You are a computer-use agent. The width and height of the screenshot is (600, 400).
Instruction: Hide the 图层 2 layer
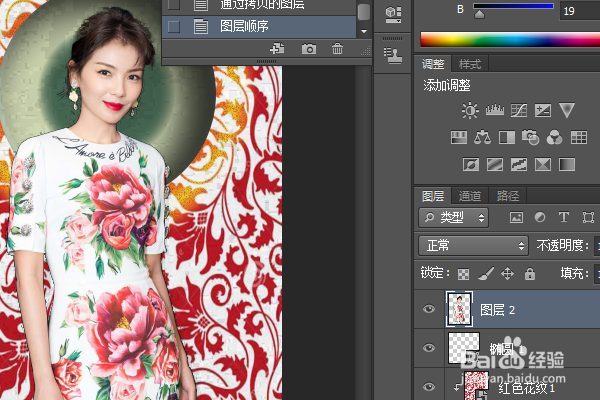tap(429, 309)
